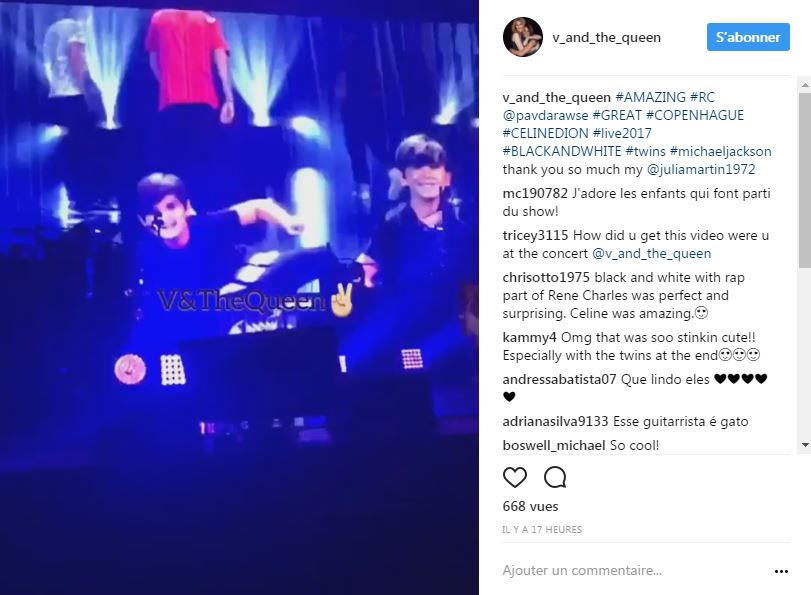
Task: Open the #CELINEDION hashtag
Action: [x=545, y=133]
